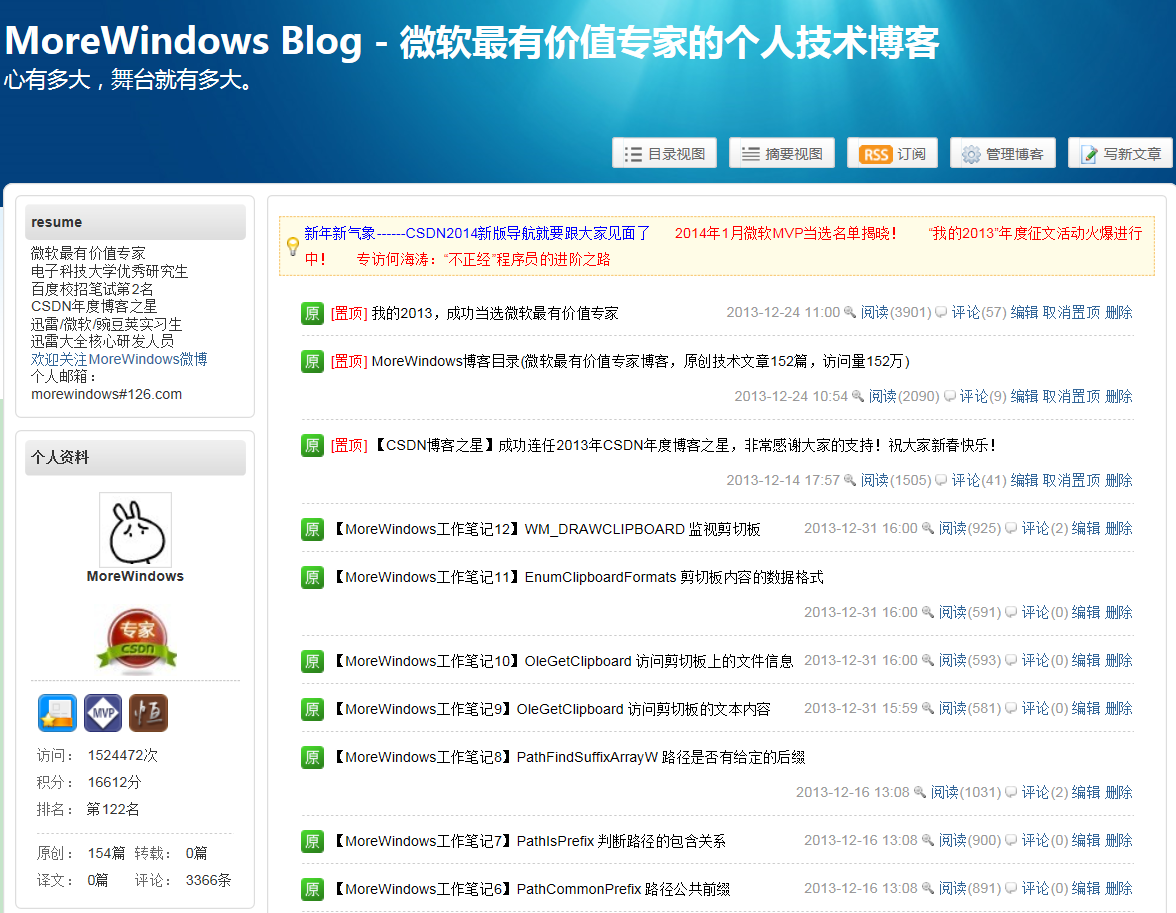Click 写新文章 to write new post
This screenshot has height=913, width=1176.
pos(1120,153)
